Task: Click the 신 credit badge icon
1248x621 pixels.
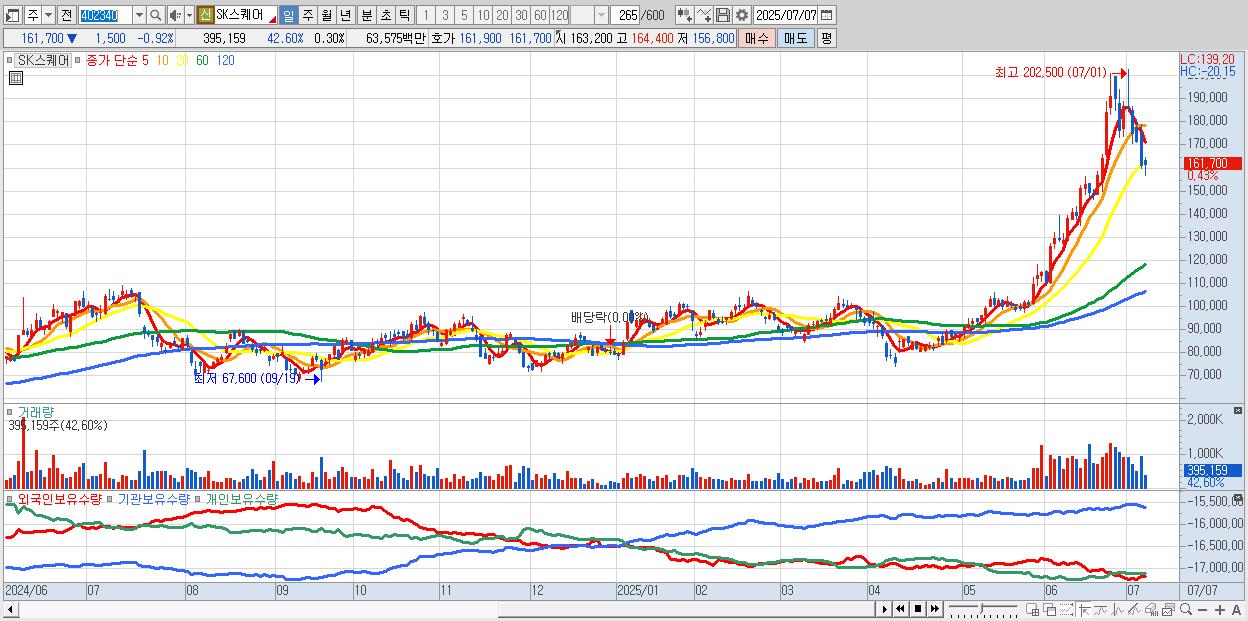Action: (x=205, y=15)
